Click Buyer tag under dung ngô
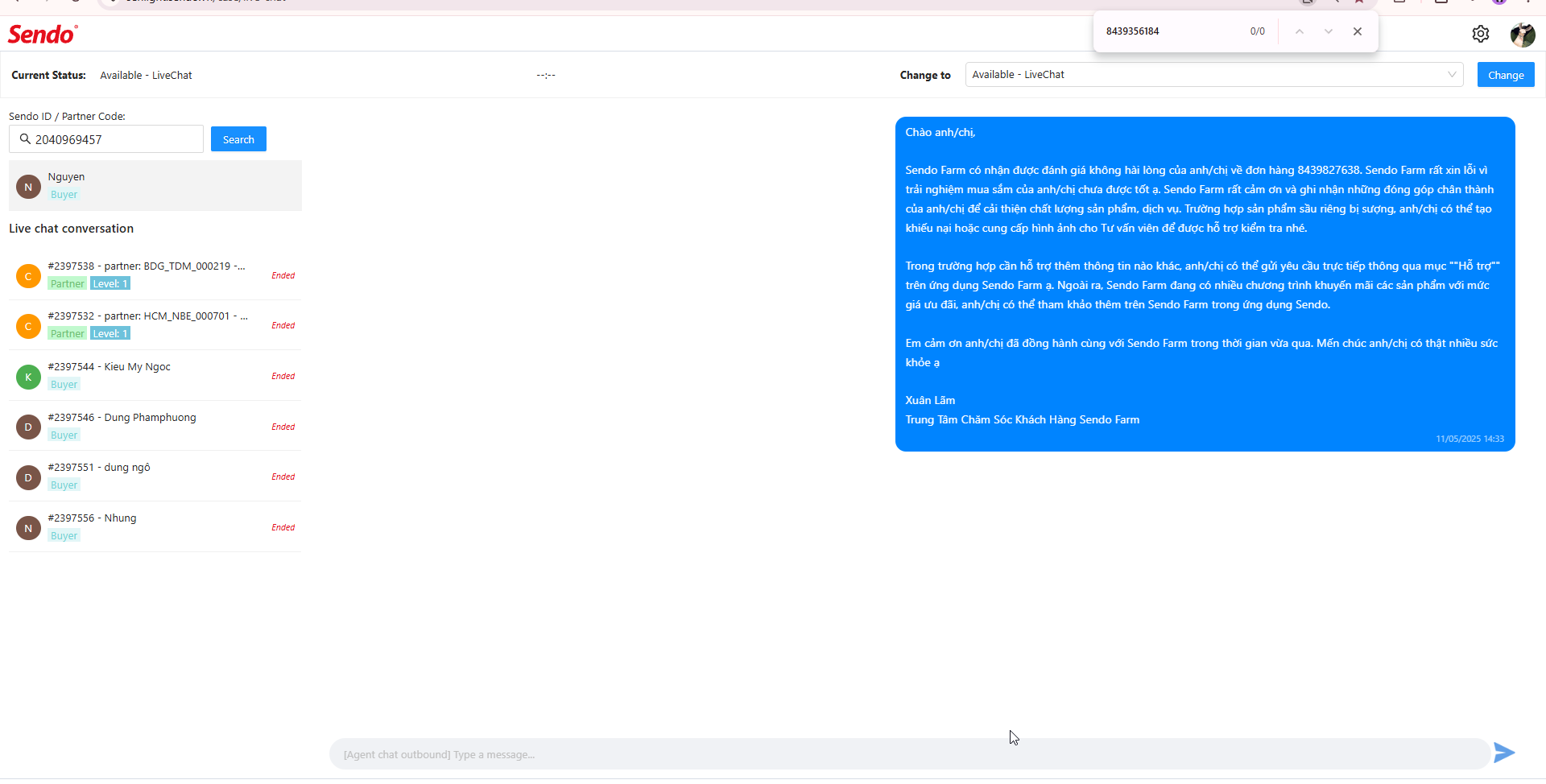 coord(64,485)
